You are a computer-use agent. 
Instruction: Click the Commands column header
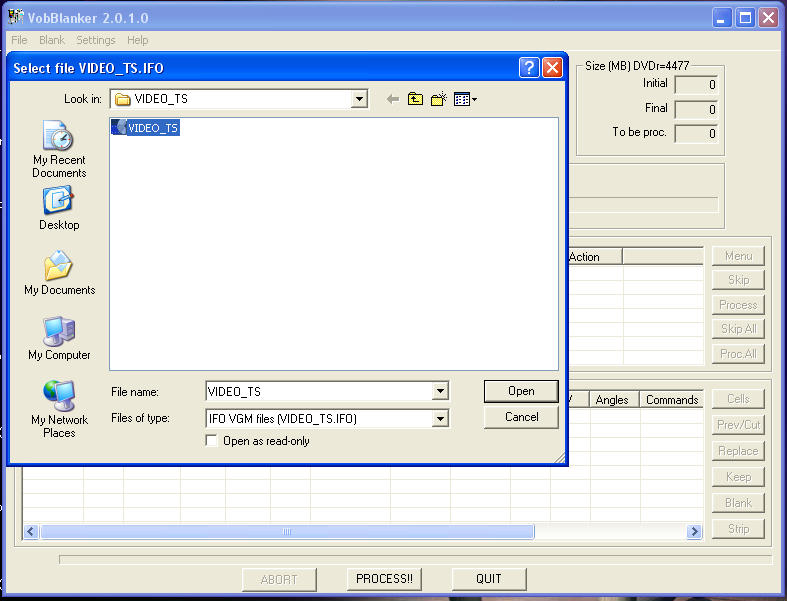672,400
